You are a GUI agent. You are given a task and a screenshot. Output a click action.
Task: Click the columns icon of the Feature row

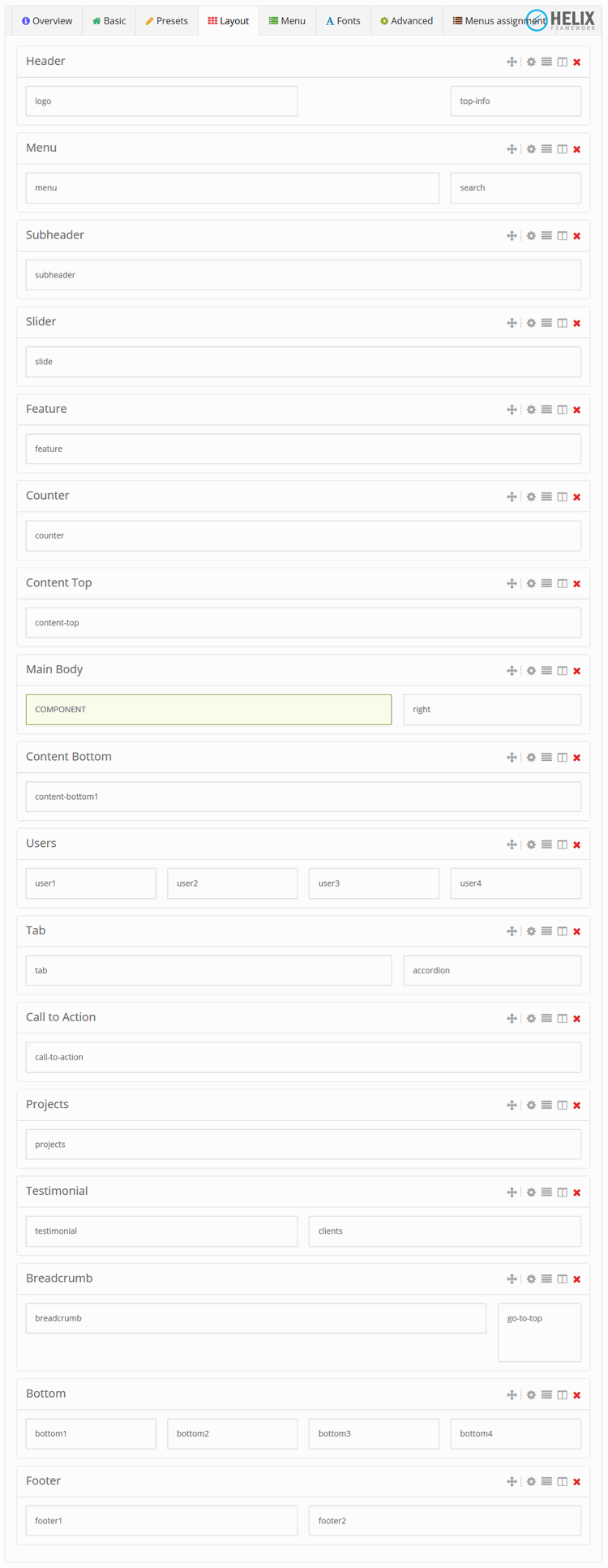(562, 410)
